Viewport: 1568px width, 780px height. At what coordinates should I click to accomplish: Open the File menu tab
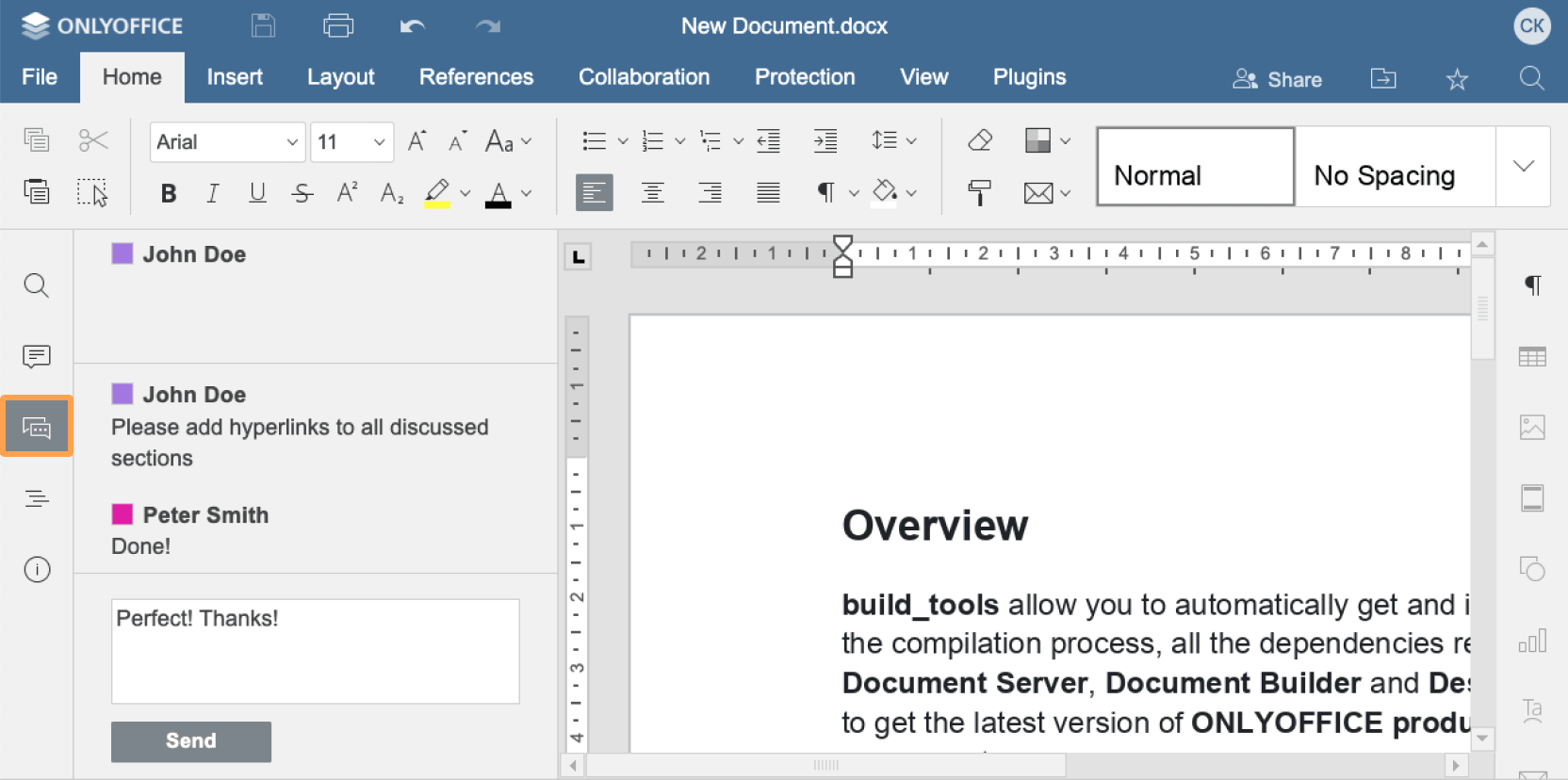click(40, 77)
